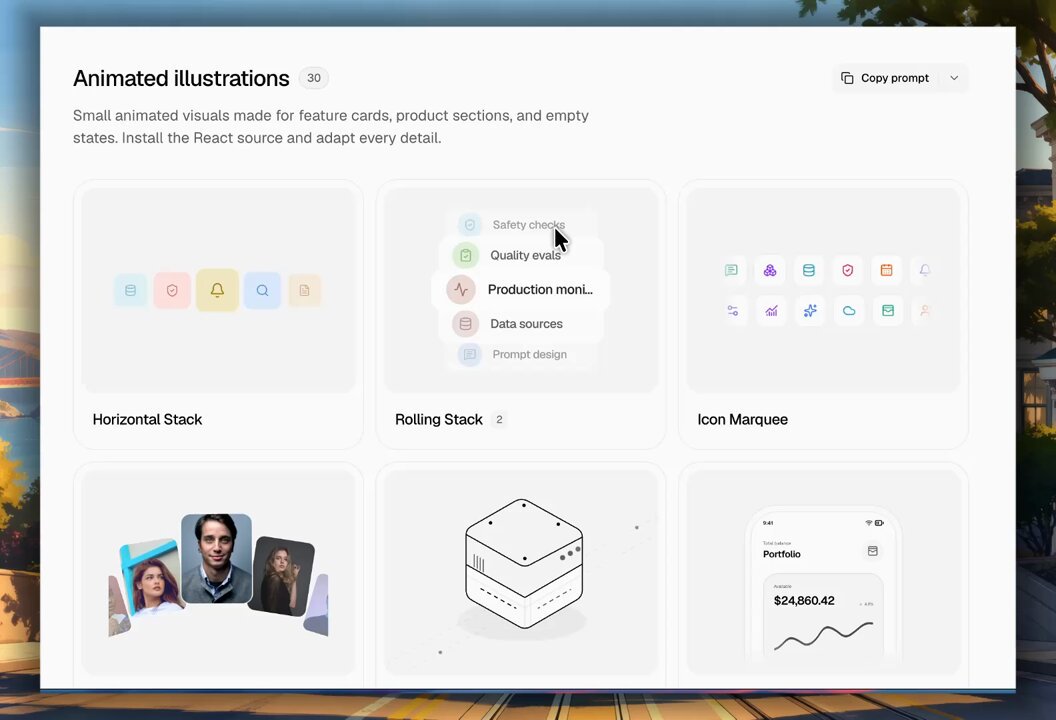Viewport: 1056px width, 720px height.
Task: Click the red shield icon in Horizontal Stack
Action: (172, 290)
